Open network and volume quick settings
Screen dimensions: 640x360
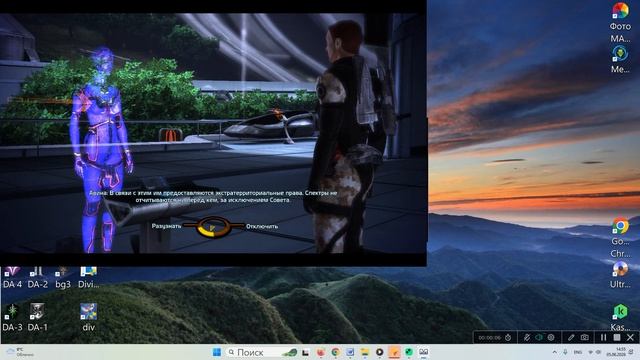tap(594, 352)
